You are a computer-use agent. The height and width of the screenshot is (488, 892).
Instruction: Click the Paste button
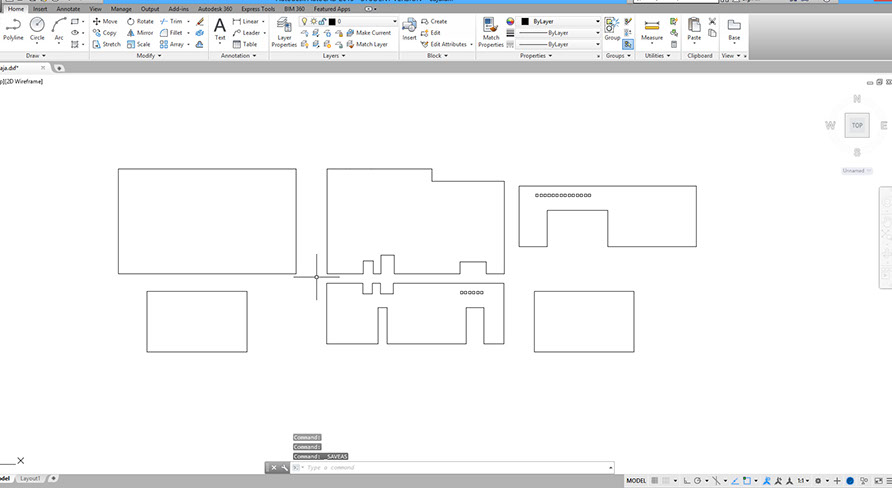click(694, 28)
